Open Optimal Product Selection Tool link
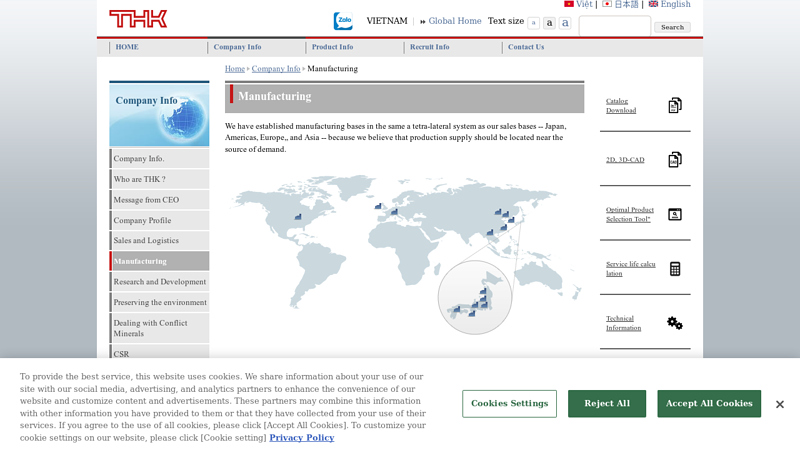This screenshot has height=450, width=800. coord(630,214)
